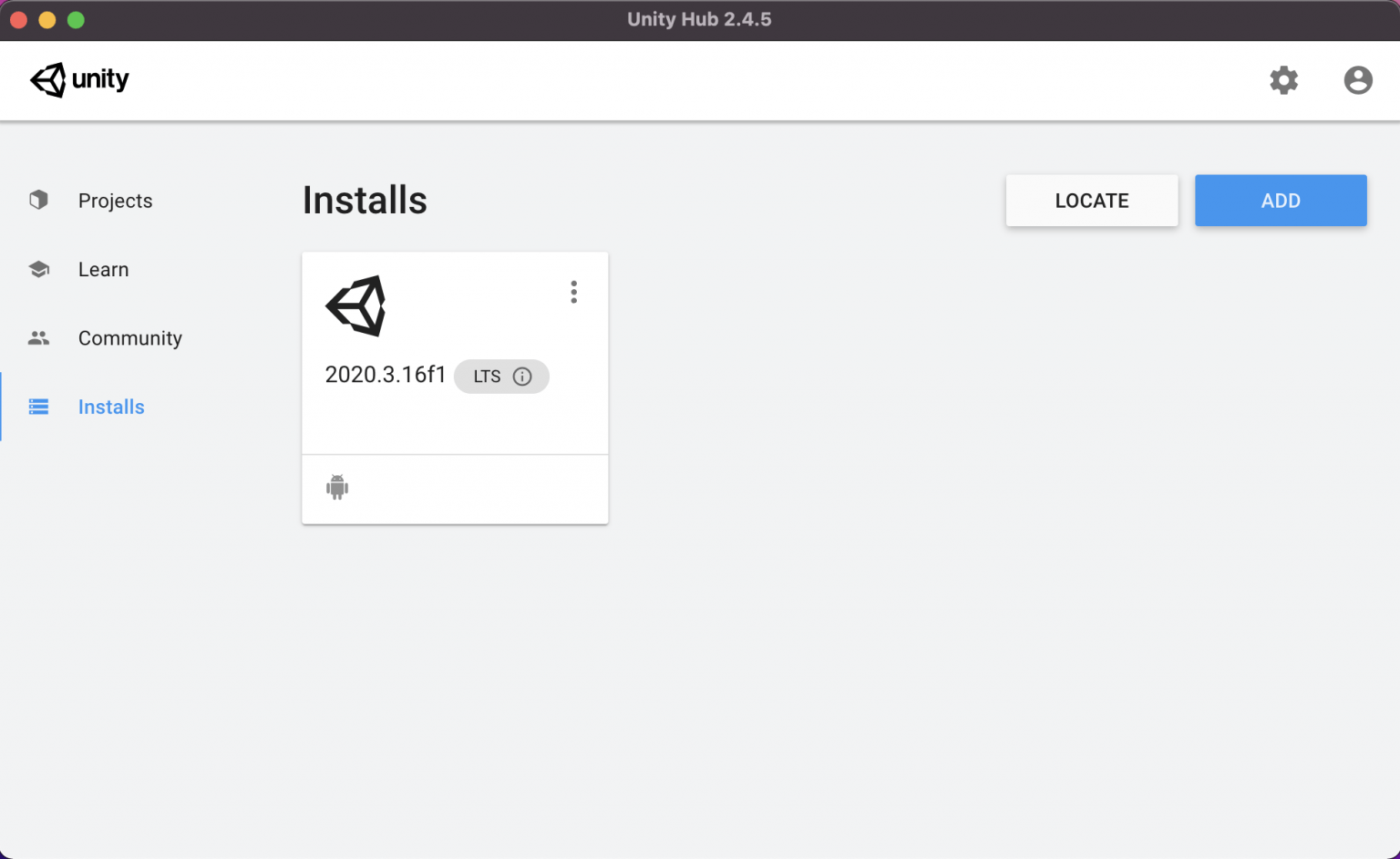Navigate to the Community section
1400x859 pixels.
tap(129, 337)
